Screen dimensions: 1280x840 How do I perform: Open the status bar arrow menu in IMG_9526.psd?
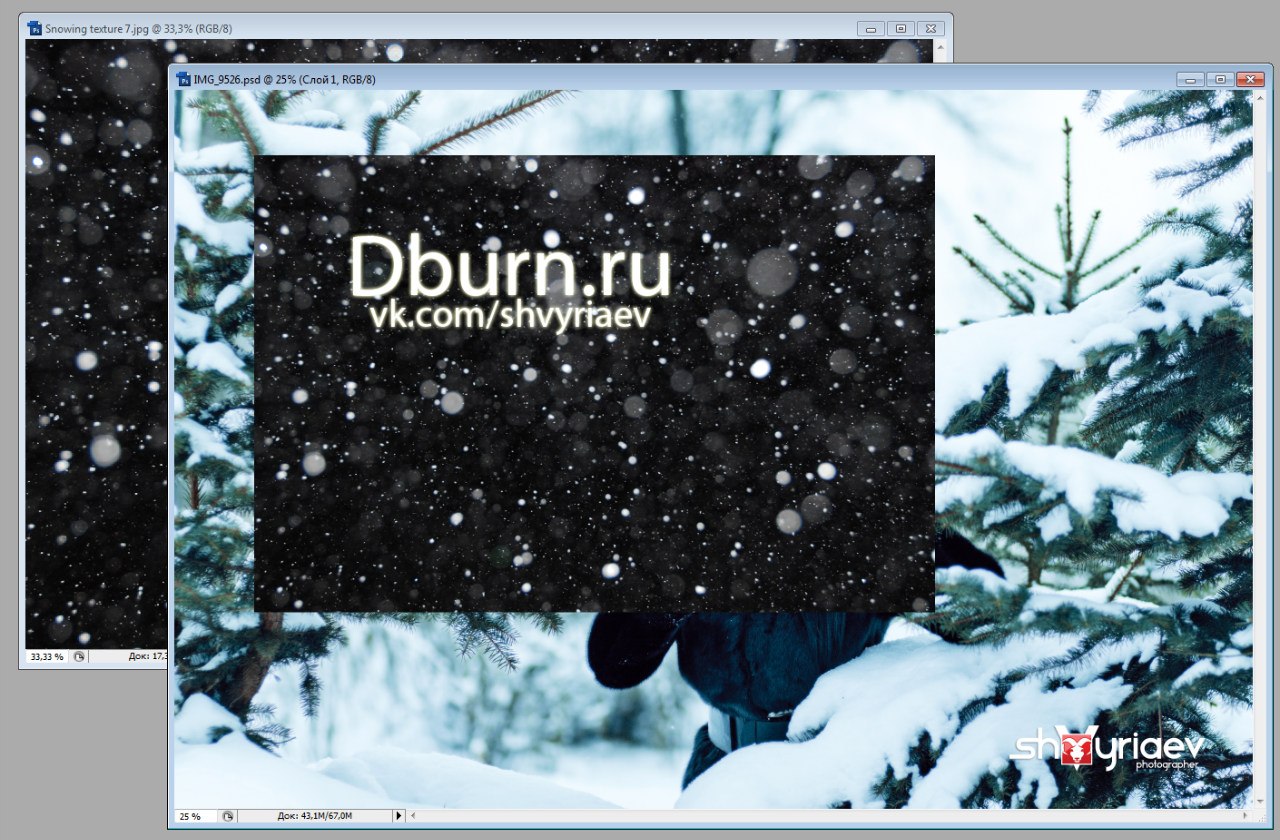coord(399,816)
